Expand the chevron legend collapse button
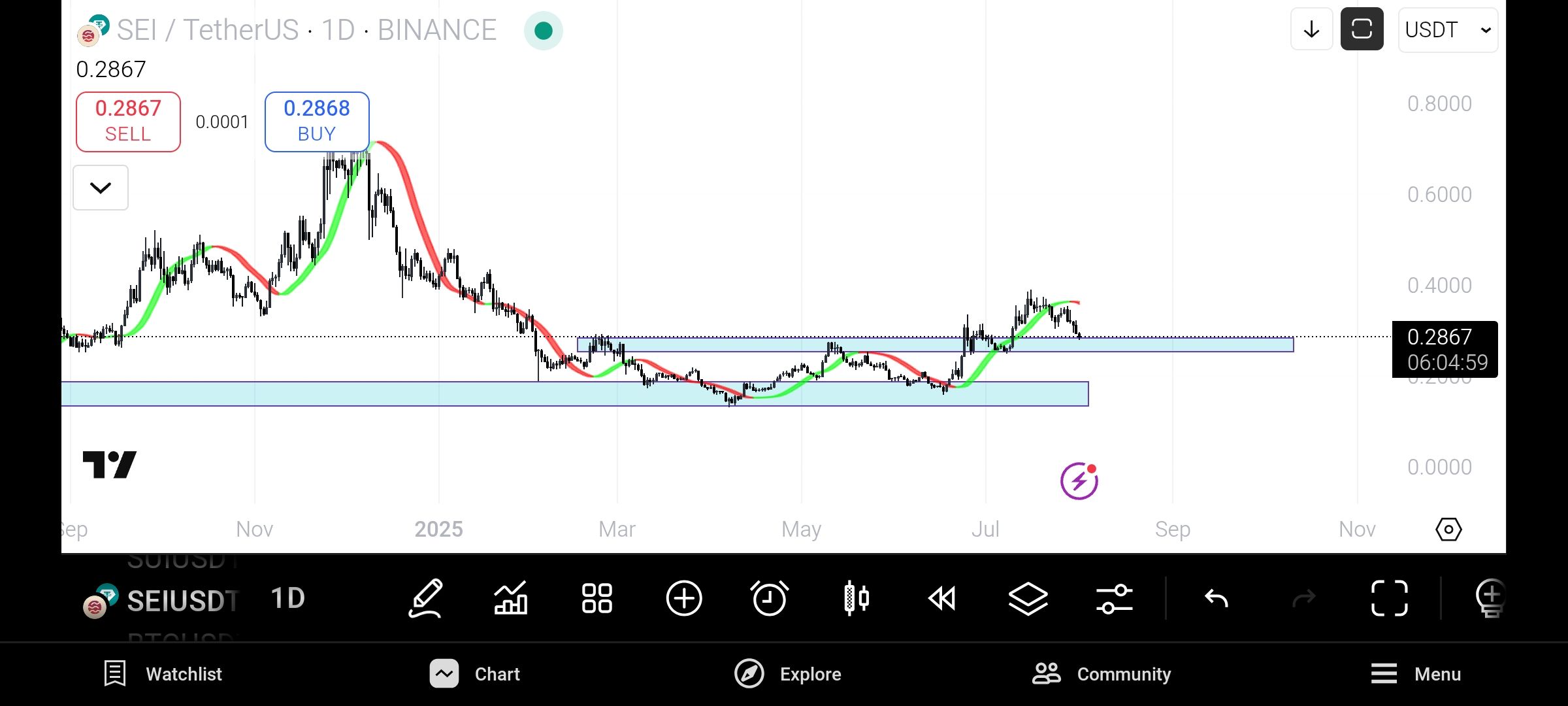Screen dimensions: 1568x706 click(101, 188)
